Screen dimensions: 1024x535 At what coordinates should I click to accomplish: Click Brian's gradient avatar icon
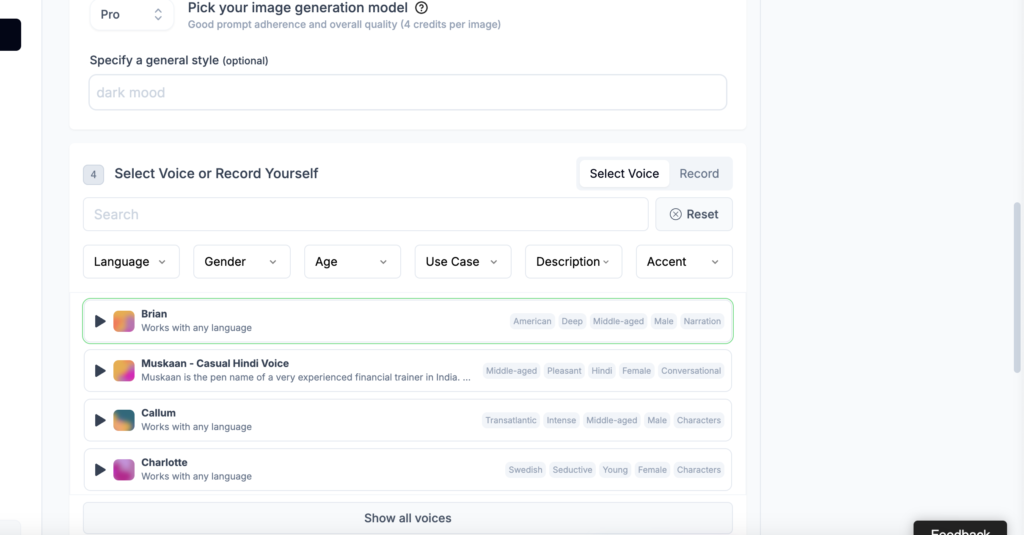(124, 321)
